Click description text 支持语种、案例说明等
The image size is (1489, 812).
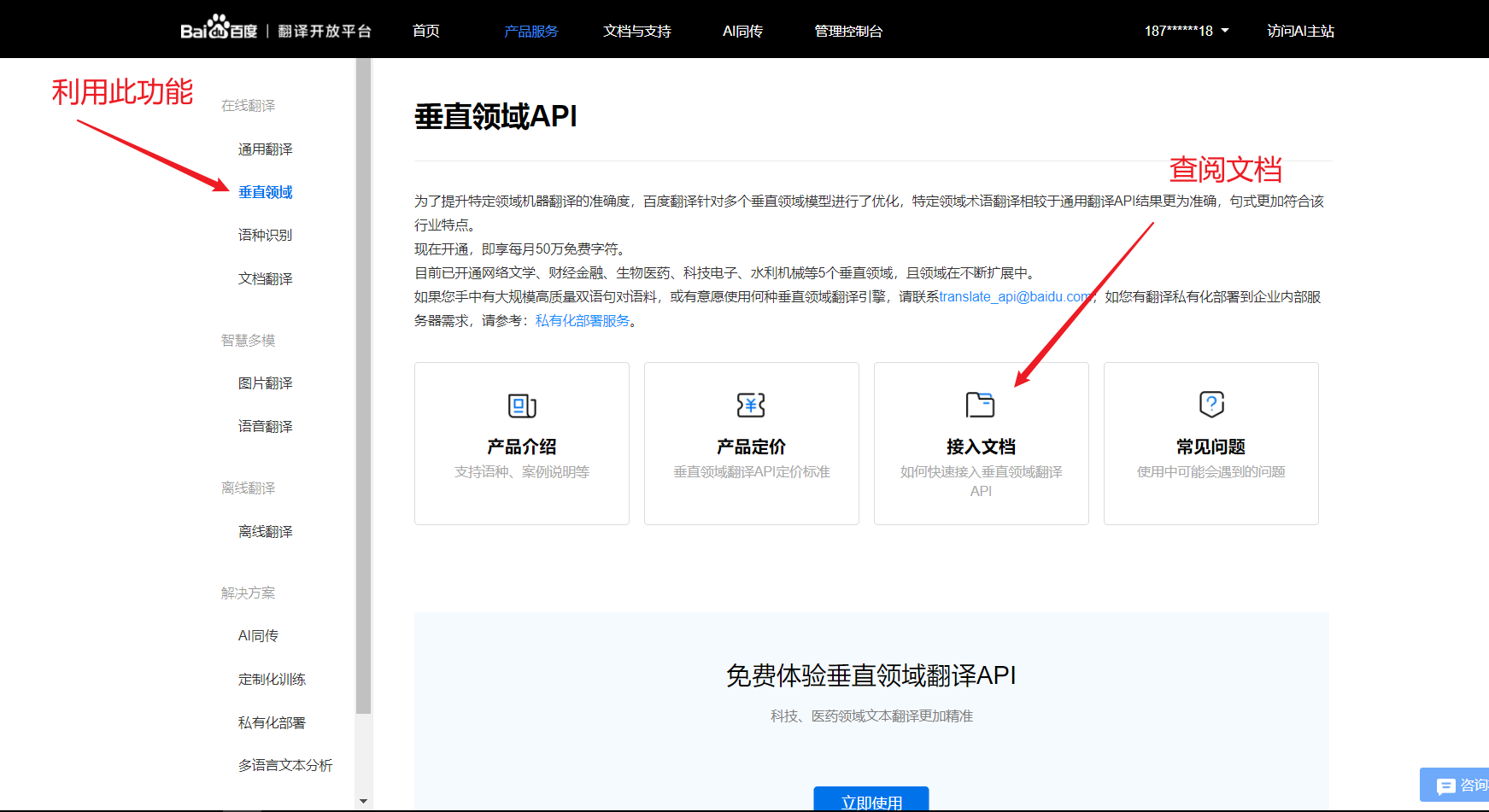click(x=522, y=472)
